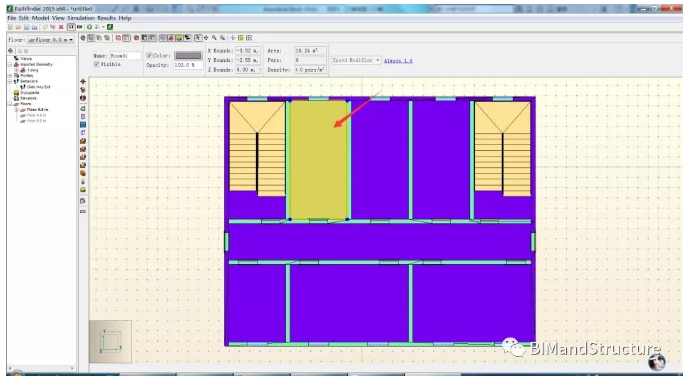The width and height of the screenshot is (697, 381).
Task: Click the zoom magnifier tool icon
Action: pos(214,38)
